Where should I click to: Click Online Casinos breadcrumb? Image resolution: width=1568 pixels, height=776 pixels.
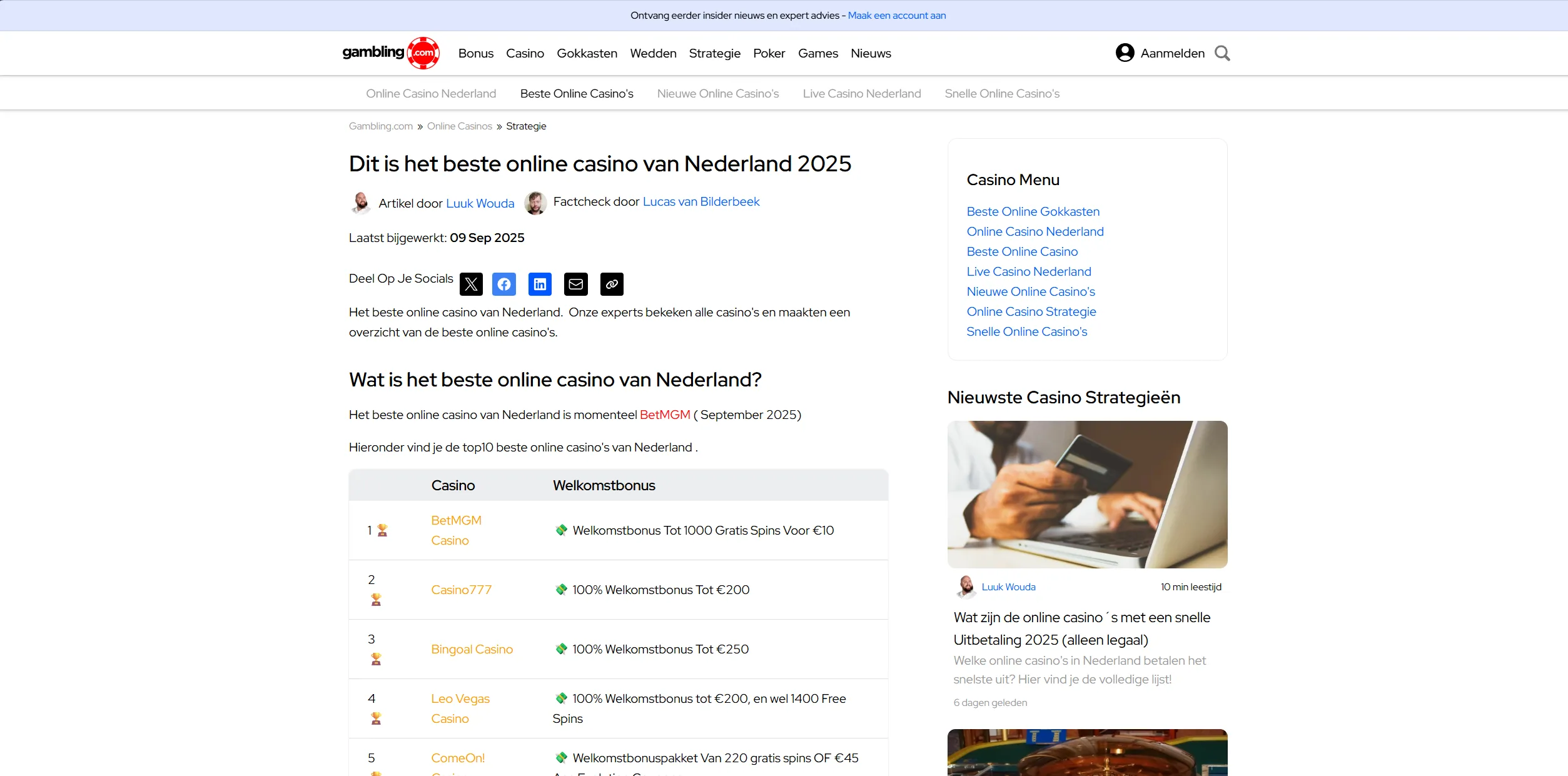coord(459,126)
